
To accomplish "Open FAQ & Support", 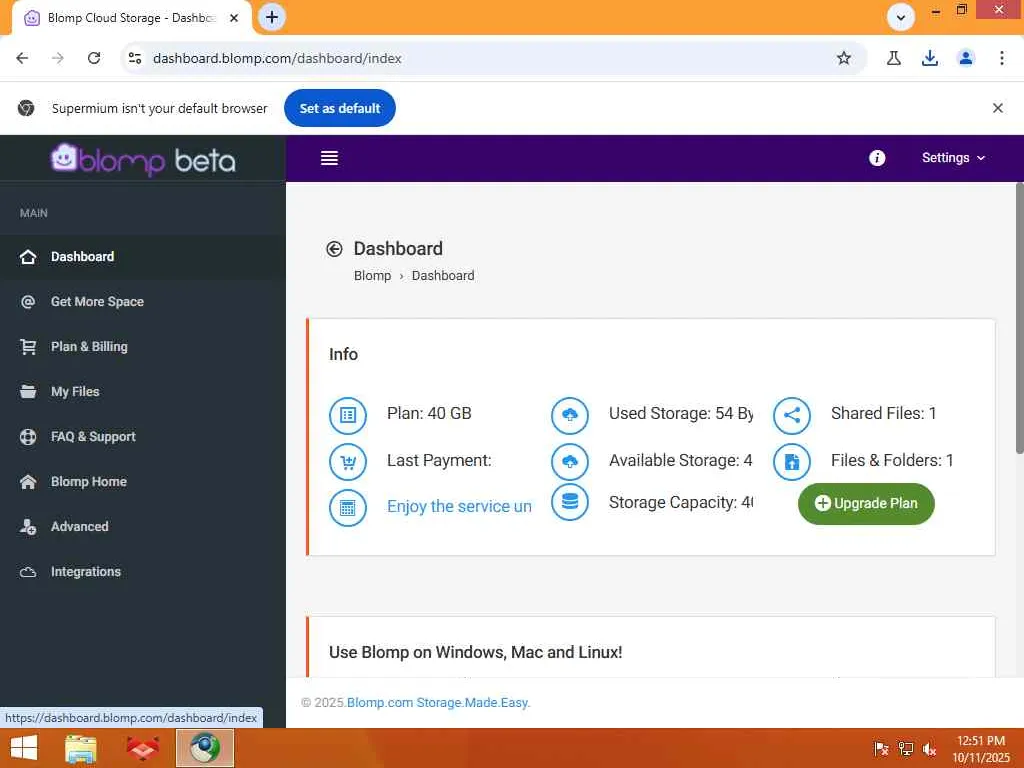I will (143, 437).
